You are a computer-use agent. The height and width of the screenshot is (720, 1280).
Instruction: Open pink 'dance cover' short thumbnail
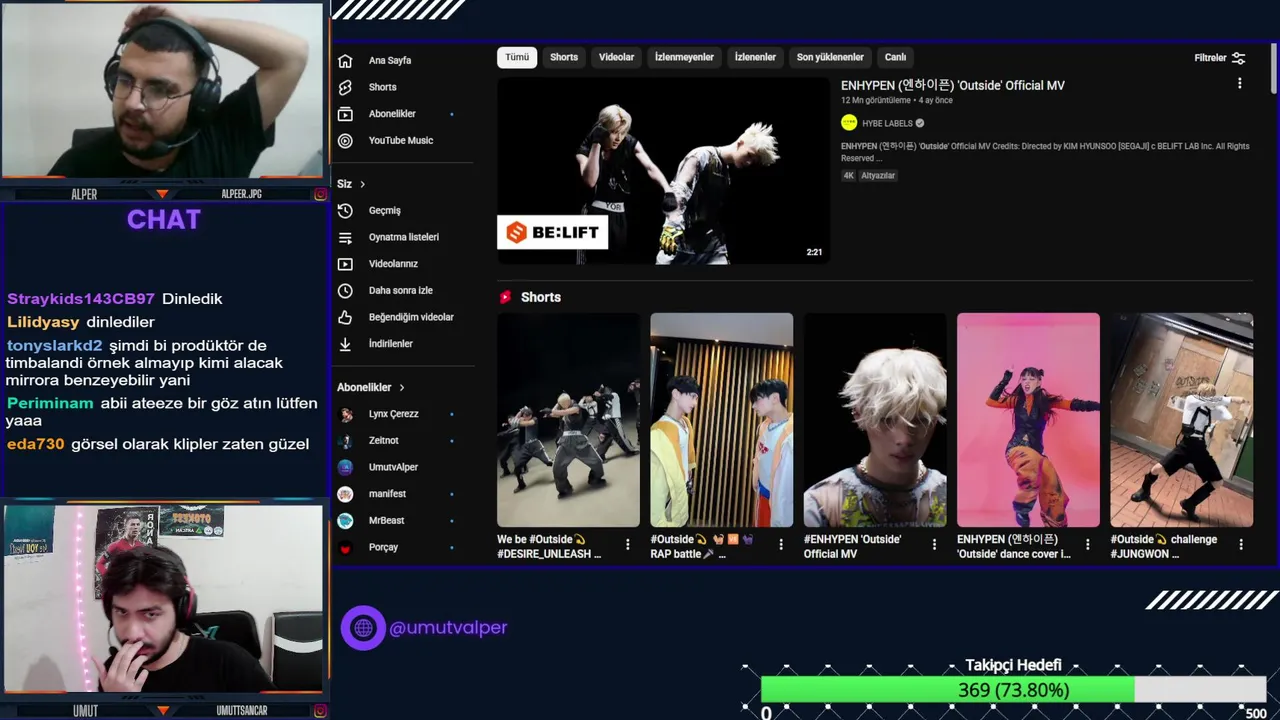click(1028, 420)
